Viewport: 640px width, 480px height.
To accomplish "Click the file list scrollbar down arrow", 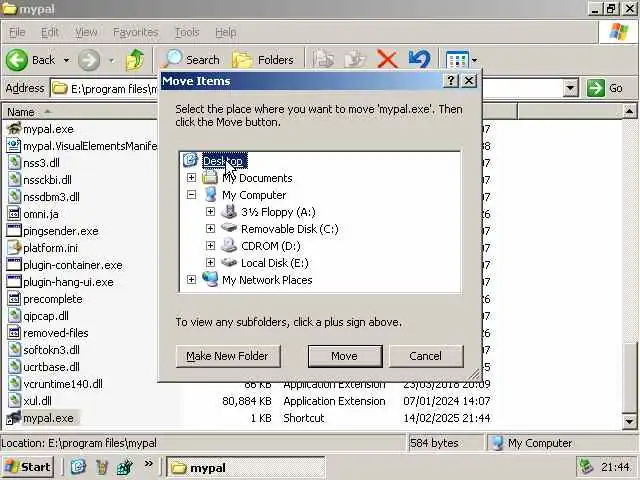I will [x=629, y=421].
